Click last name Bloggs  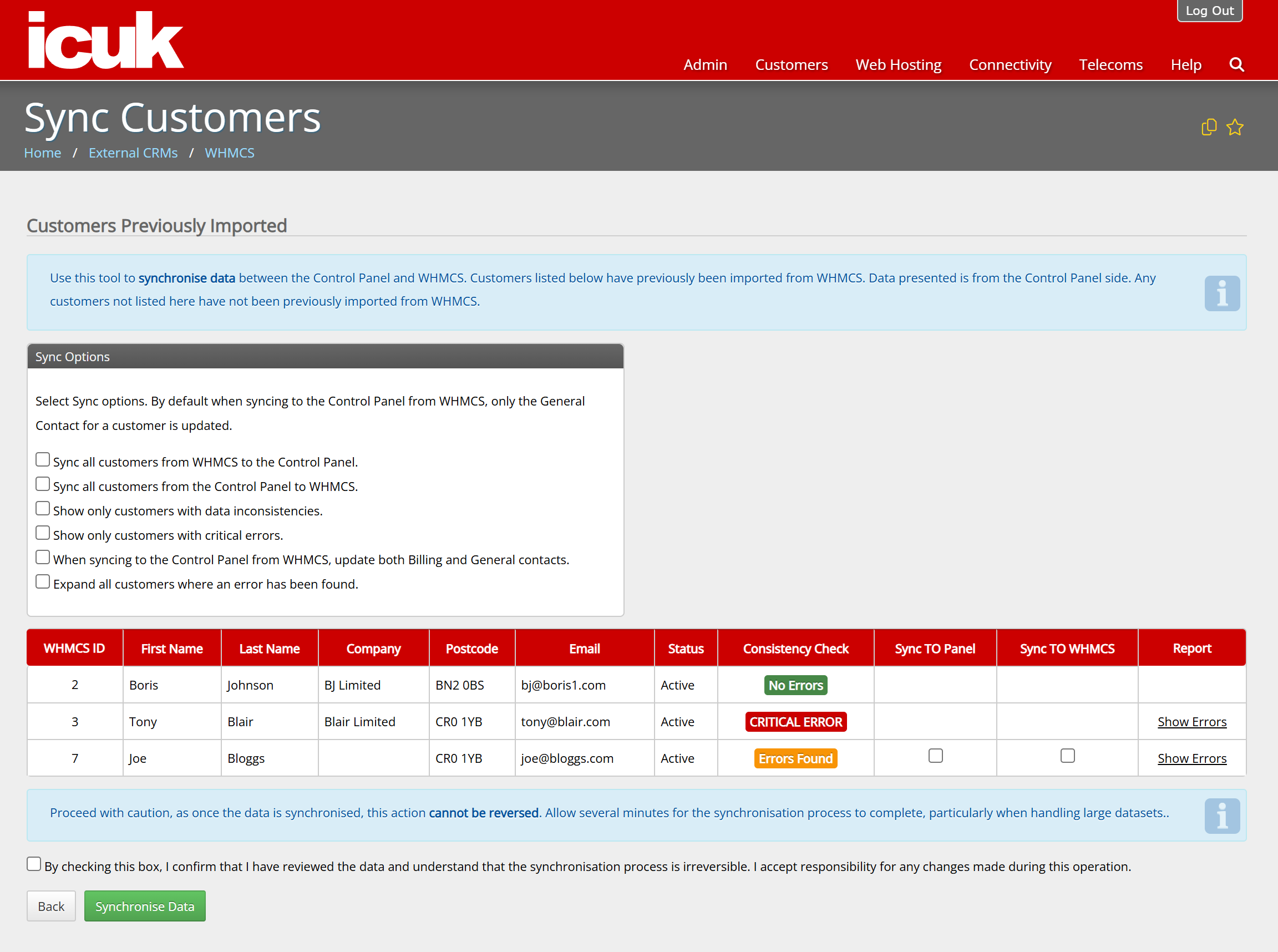(x=246, y=758)
